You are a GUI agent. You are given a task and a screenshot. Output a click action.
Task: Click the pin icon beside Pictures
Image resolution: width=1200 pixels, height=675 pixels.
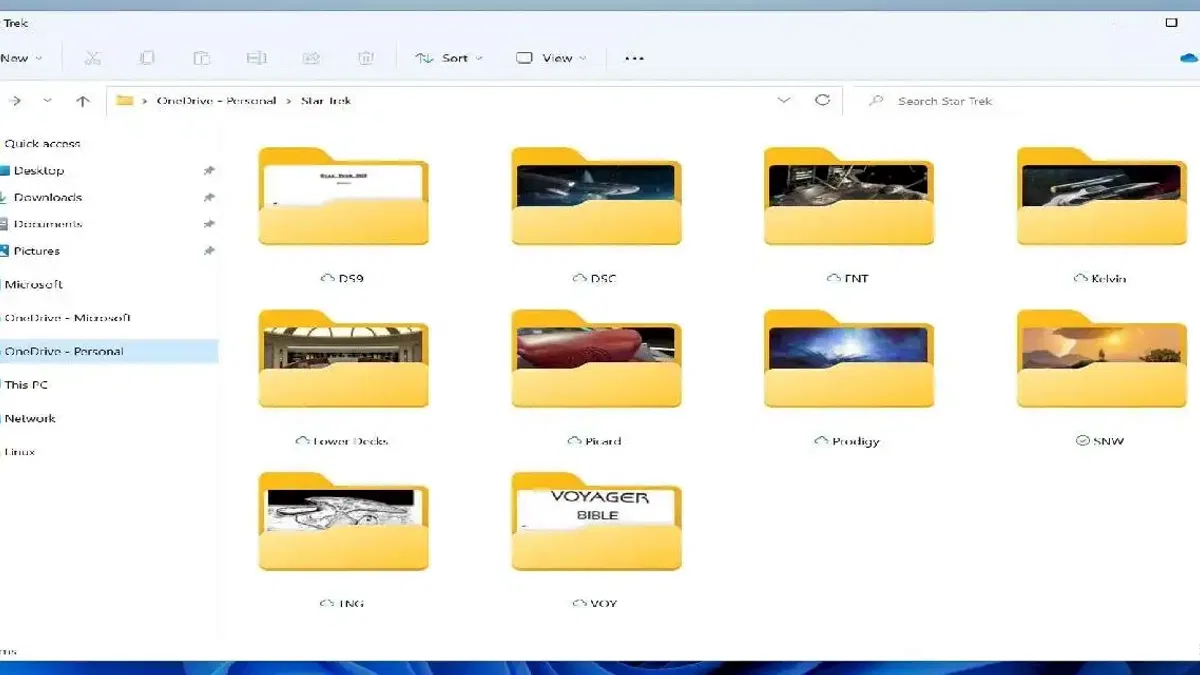coord(209,251)
